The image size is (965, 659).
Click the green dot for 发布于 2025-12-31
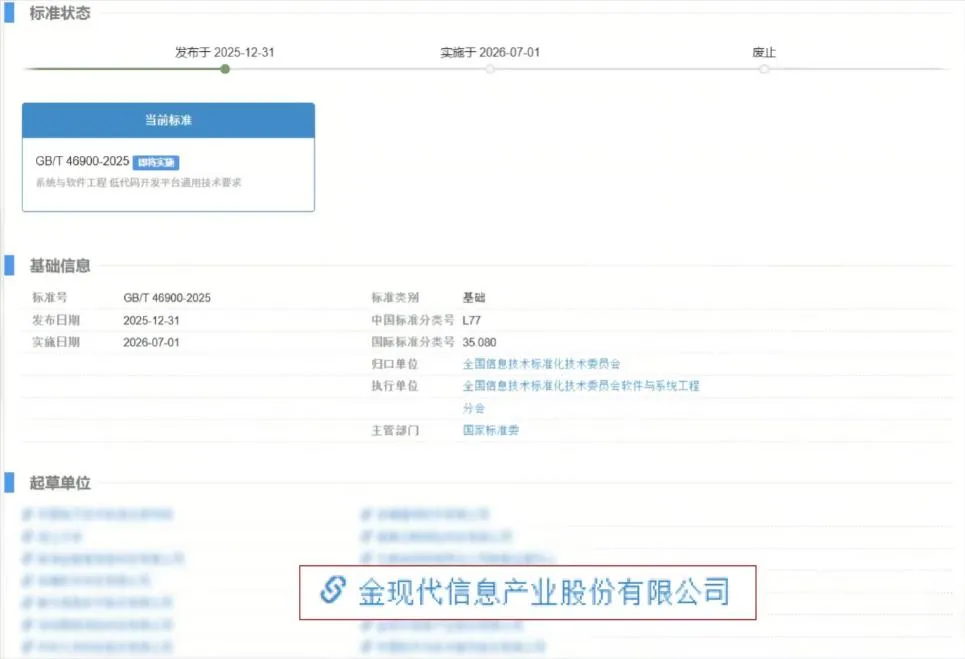(225, 69)
